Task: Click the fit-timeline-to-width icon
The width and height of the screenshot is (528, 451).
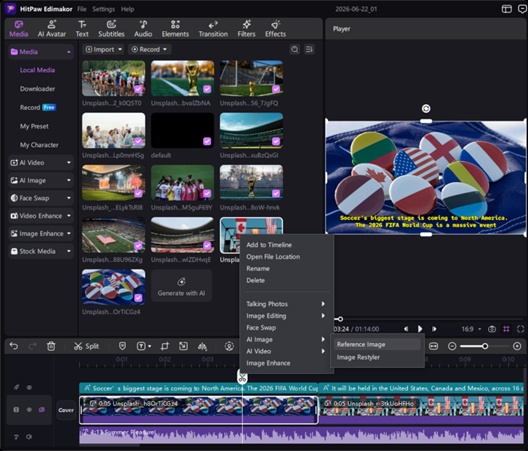Action: (x=433, y=346)
